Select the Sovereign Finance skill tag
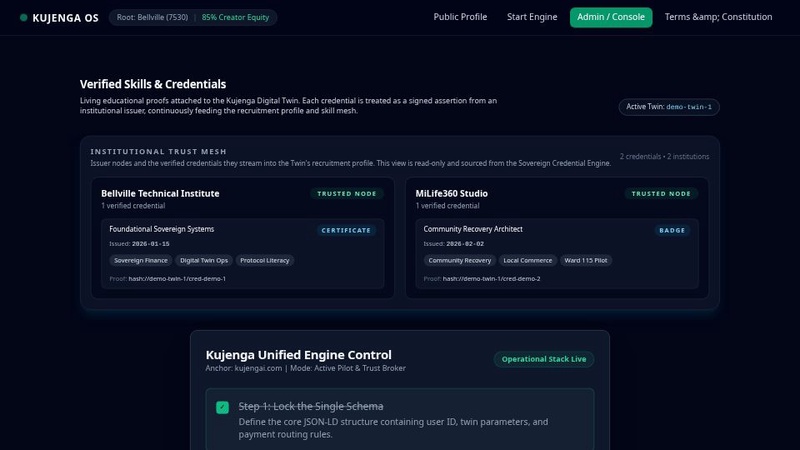The width and height of the screenshot is (800, 450). pyautogui.click(x=141, y=261)
